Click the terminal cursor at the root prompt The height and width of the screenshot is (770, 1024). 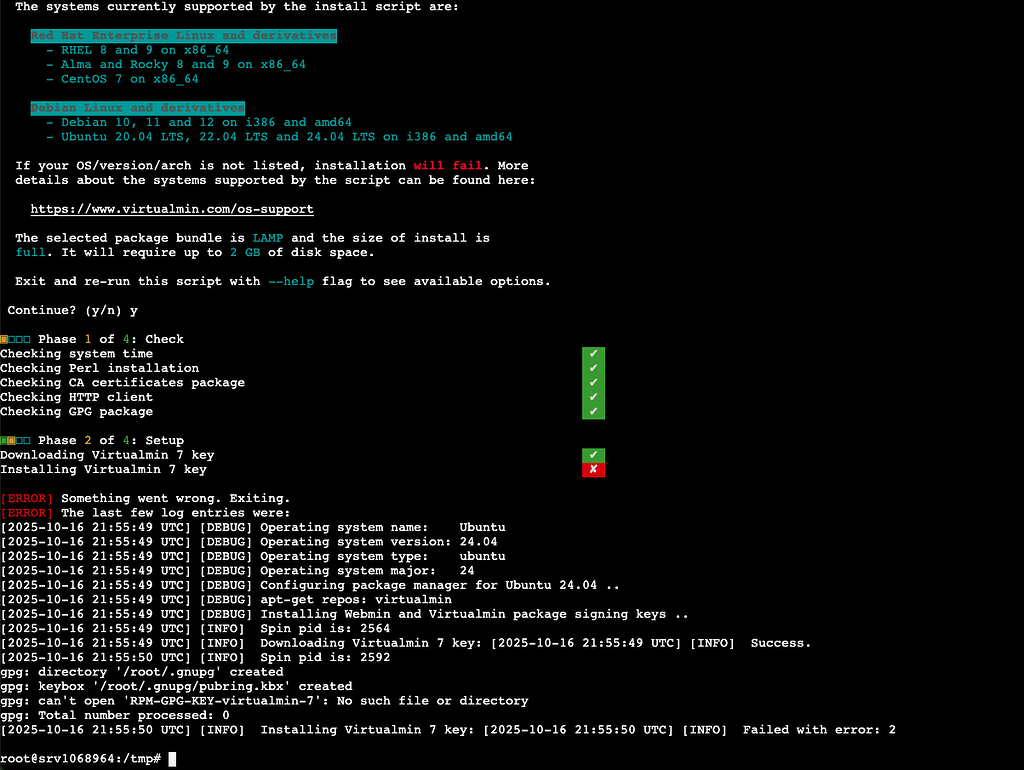pos(173,759)
